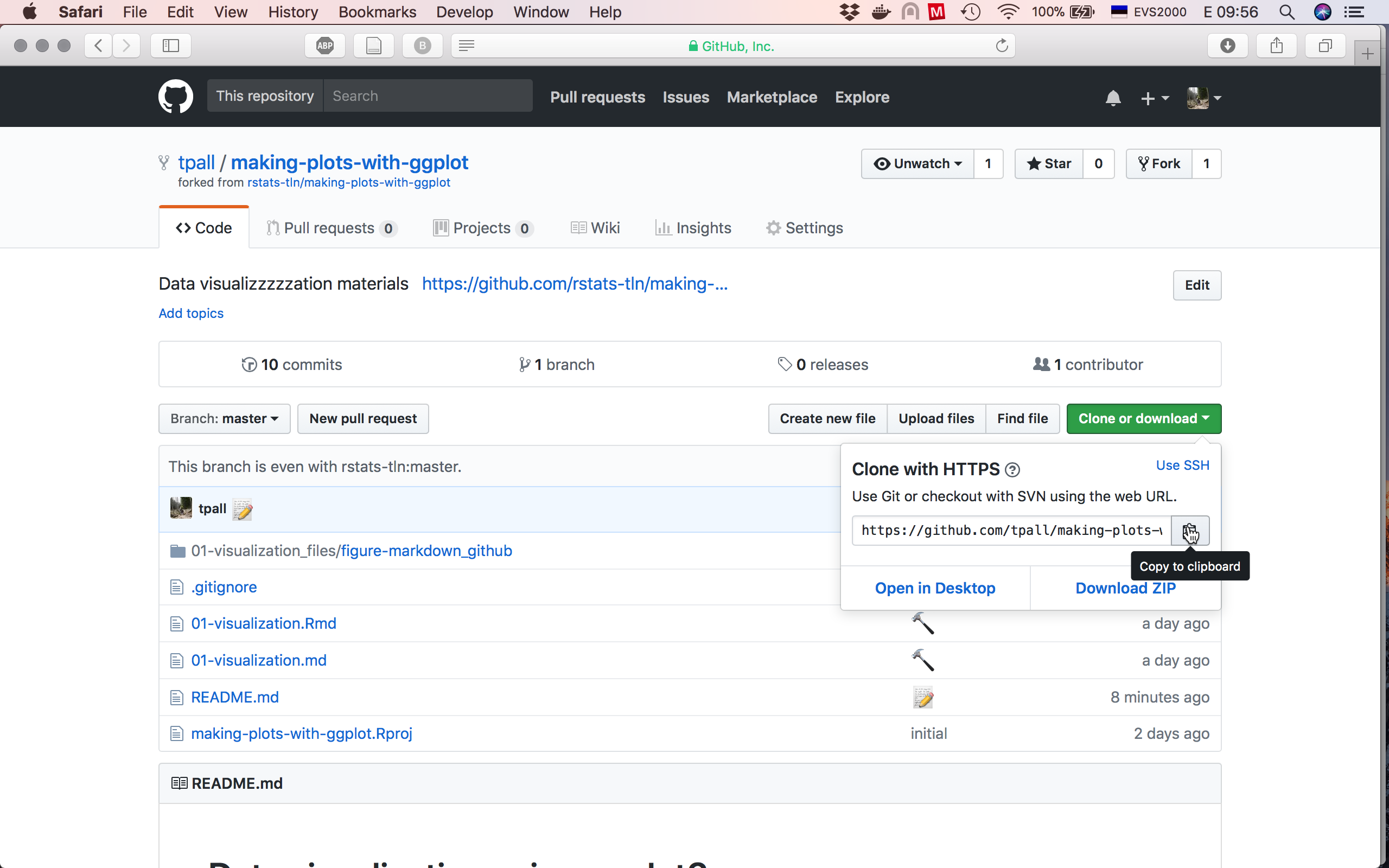This screenshot has width=1389, height=868.
Task: Click the Download ZIP link
Action: pos(1125,588)
